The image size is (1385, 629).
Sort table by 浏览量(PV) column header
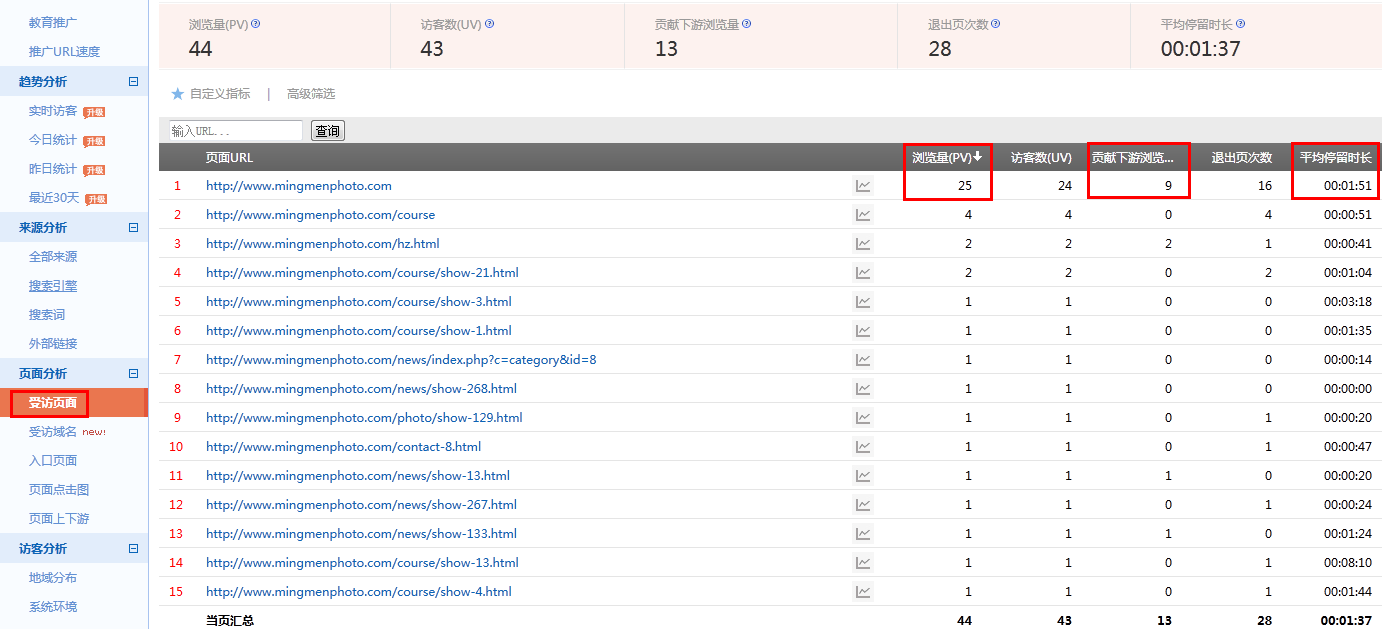tap(947, 157)
